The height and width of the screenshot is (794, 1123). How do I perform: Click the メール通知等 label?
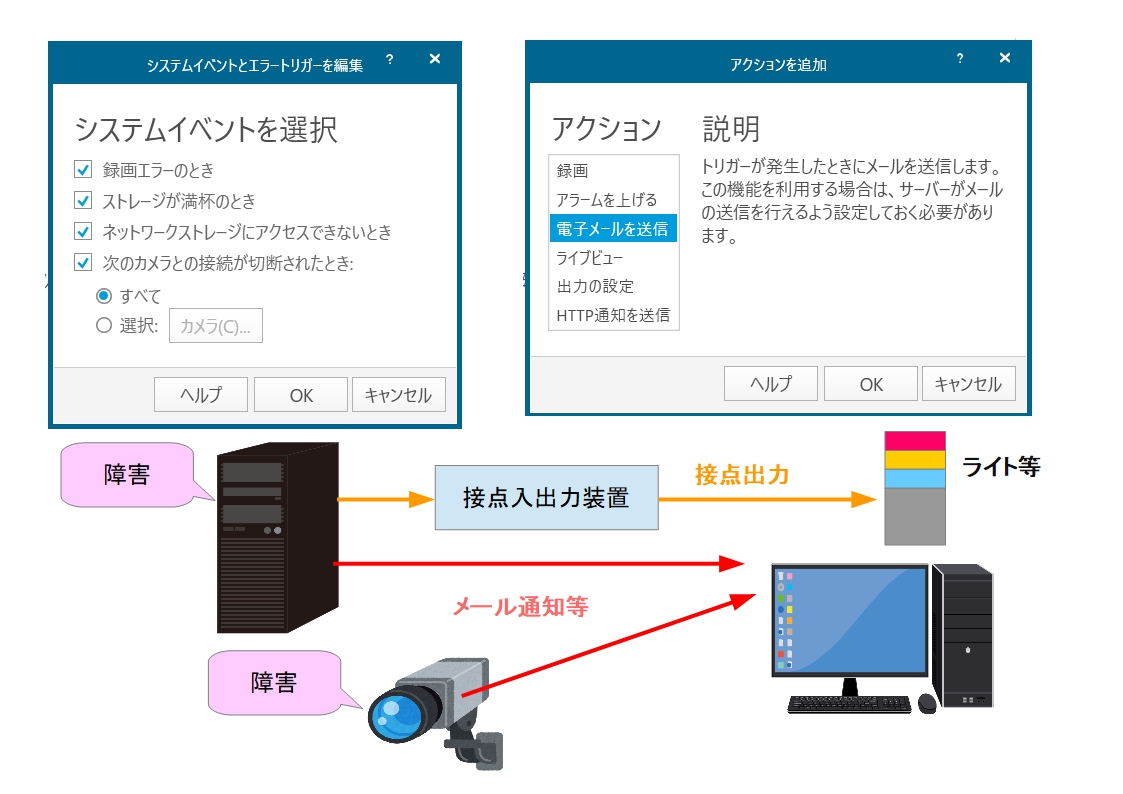[x=521, y=606]
